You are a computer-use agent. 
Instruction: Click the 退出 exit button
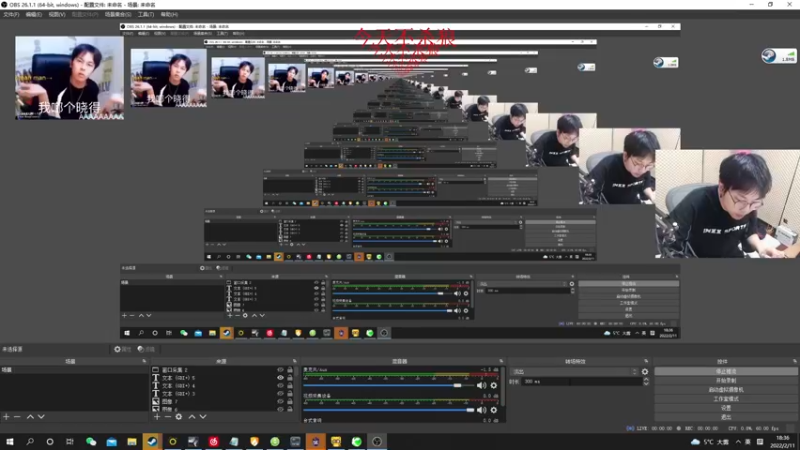(x=726, y=417)
